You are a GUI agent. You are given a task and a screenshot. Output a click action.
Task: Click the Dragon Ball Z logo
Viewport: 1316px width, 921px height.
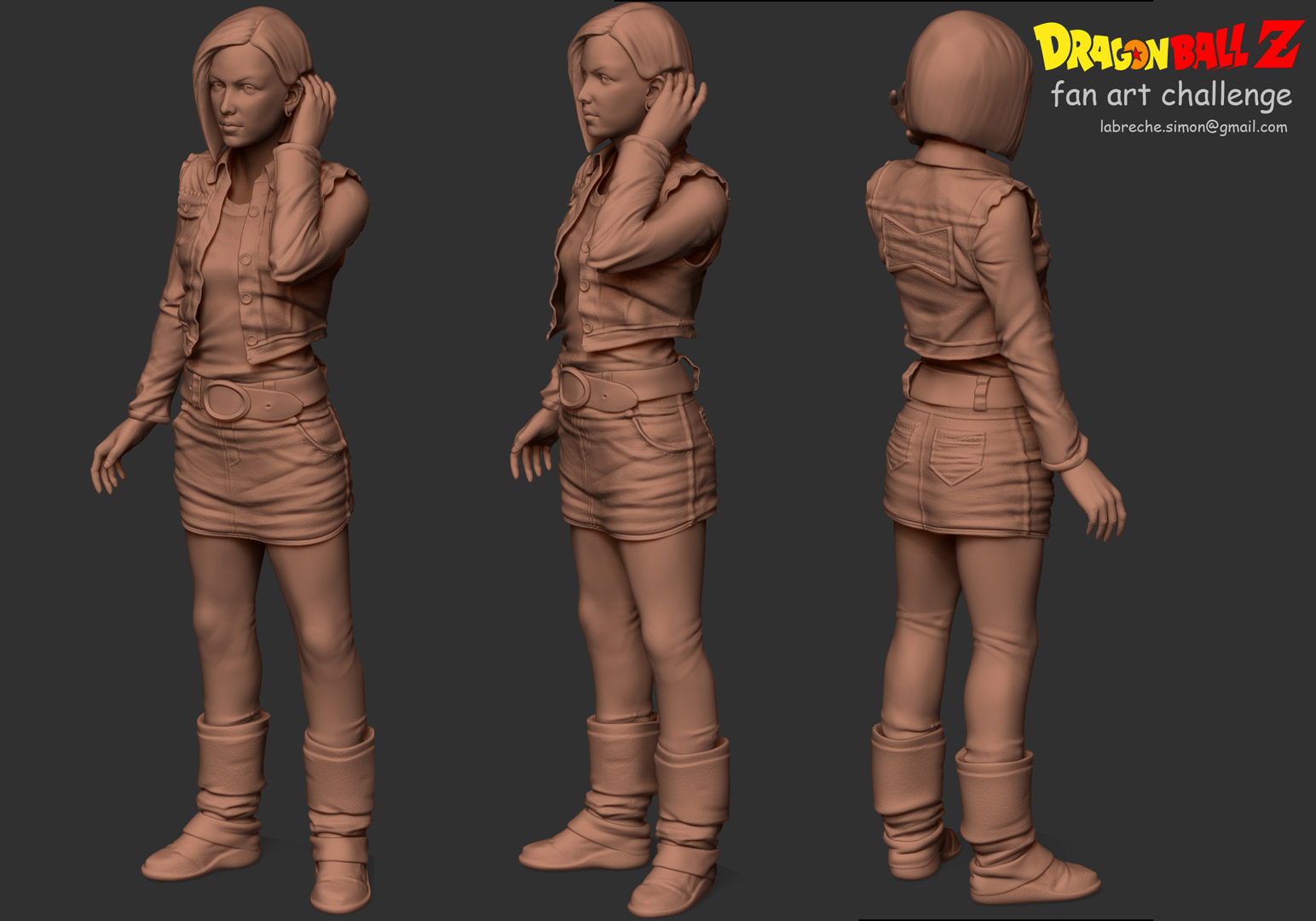[1168, 46]
